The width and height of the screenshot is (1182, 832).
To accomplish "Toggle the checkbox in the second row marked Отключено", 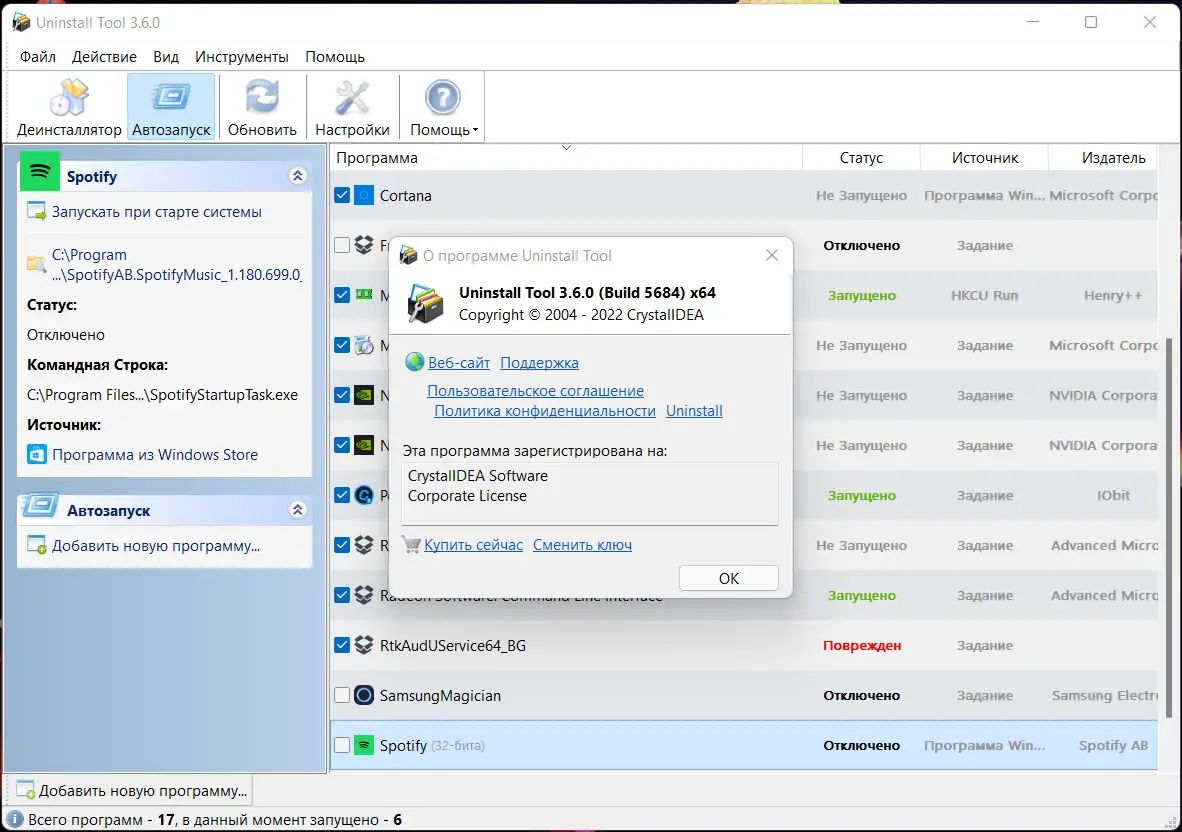I will tap(341, 245).
